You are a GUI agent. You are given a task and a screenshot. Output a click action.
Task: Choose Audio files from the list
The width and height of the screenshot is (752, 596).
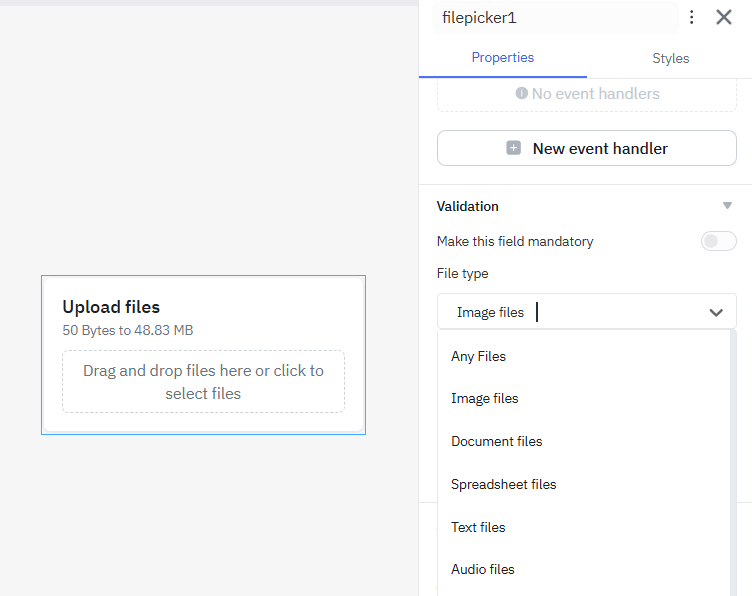click(x=483, y=569)
